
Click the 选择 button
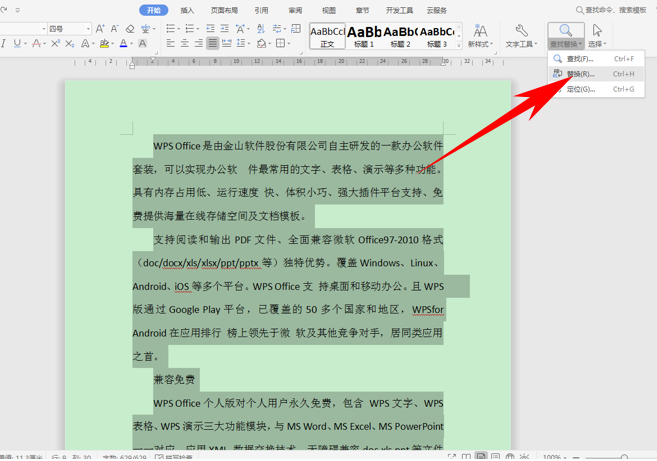597,36
